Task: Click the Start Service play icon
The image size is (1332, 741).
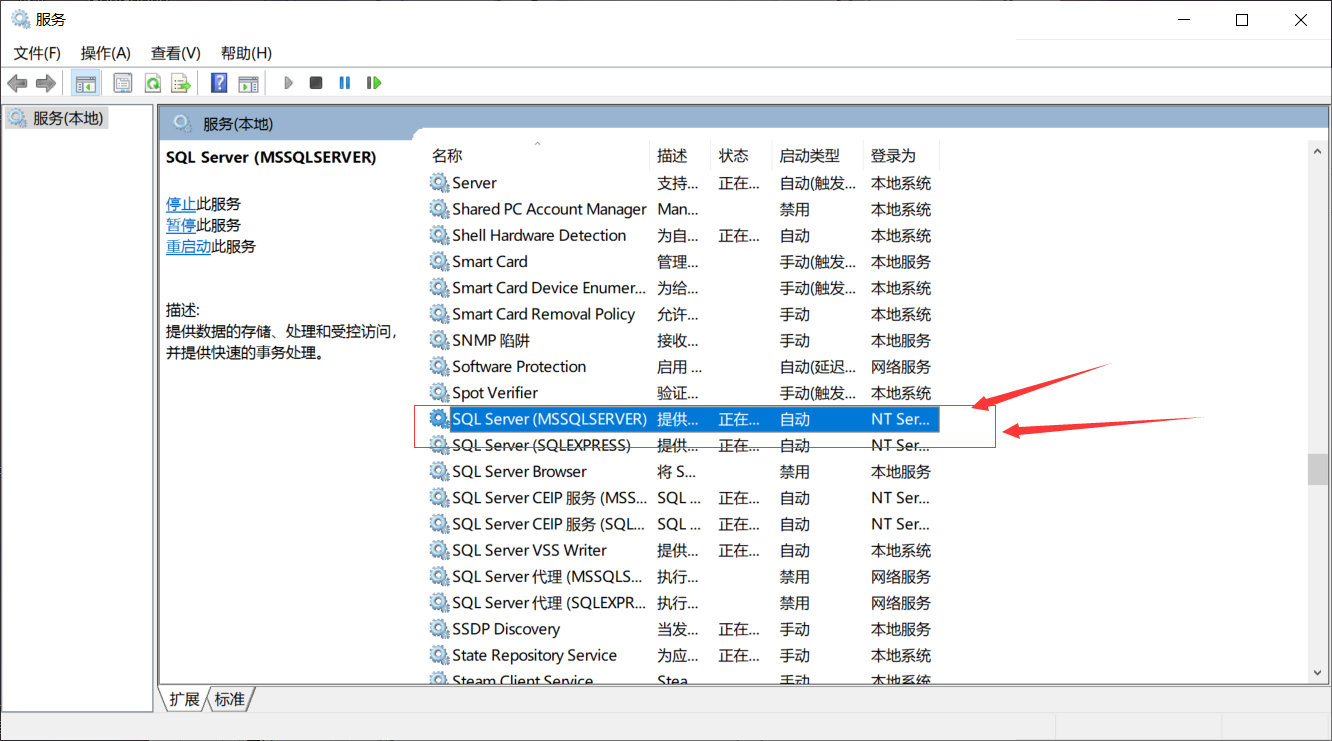Action: (x=288, y=83)
